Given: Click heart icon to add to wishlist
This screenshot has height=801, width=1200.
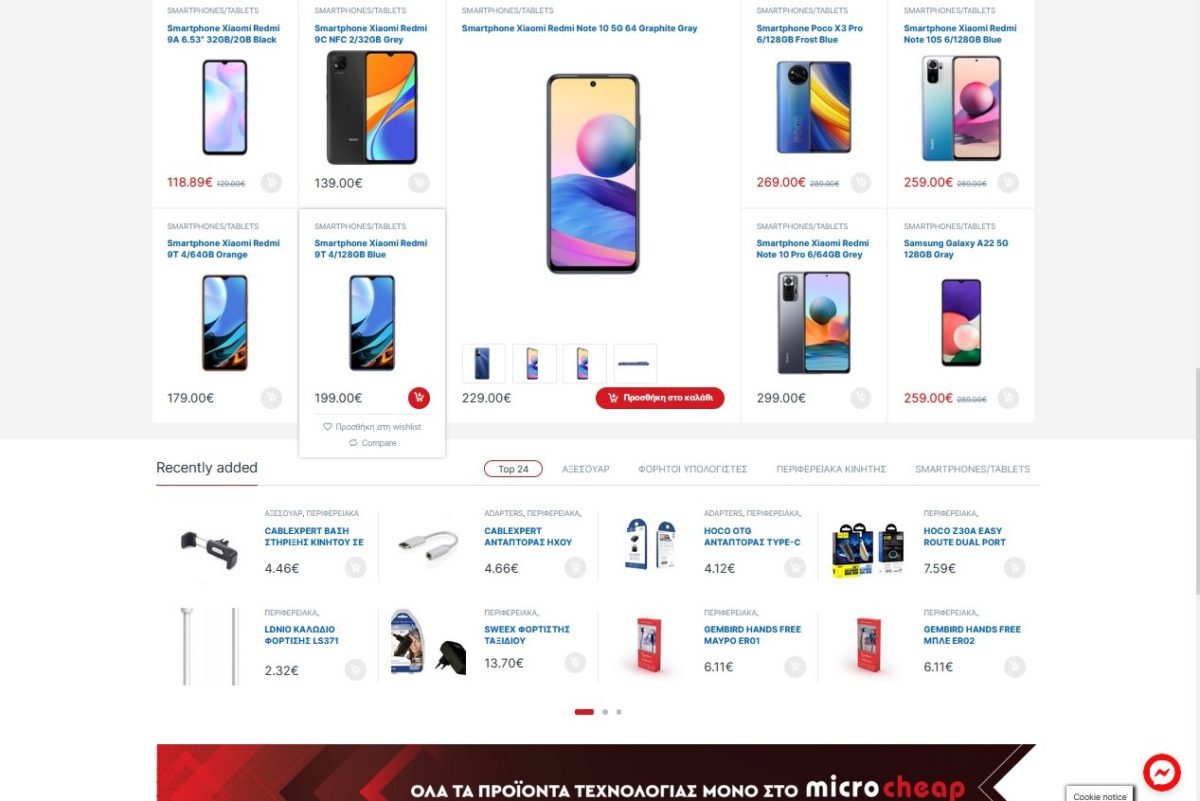Looking at the screenshot, I should tap(327, 427).
